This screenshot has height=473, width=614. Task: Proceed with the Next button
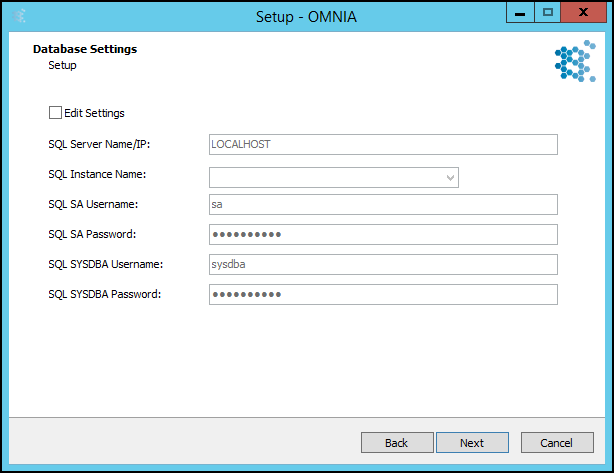click(x=472, y=443)
